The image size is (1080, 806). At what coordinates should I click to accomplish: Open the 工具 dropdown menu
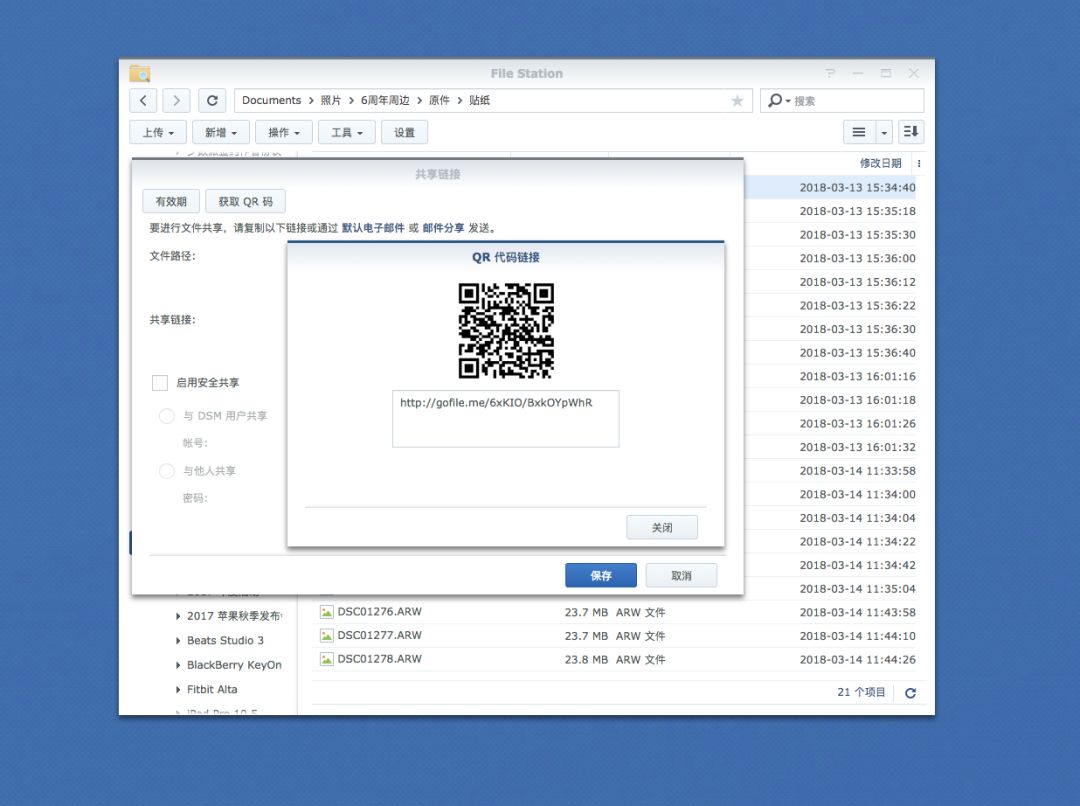tap(346, 132)
